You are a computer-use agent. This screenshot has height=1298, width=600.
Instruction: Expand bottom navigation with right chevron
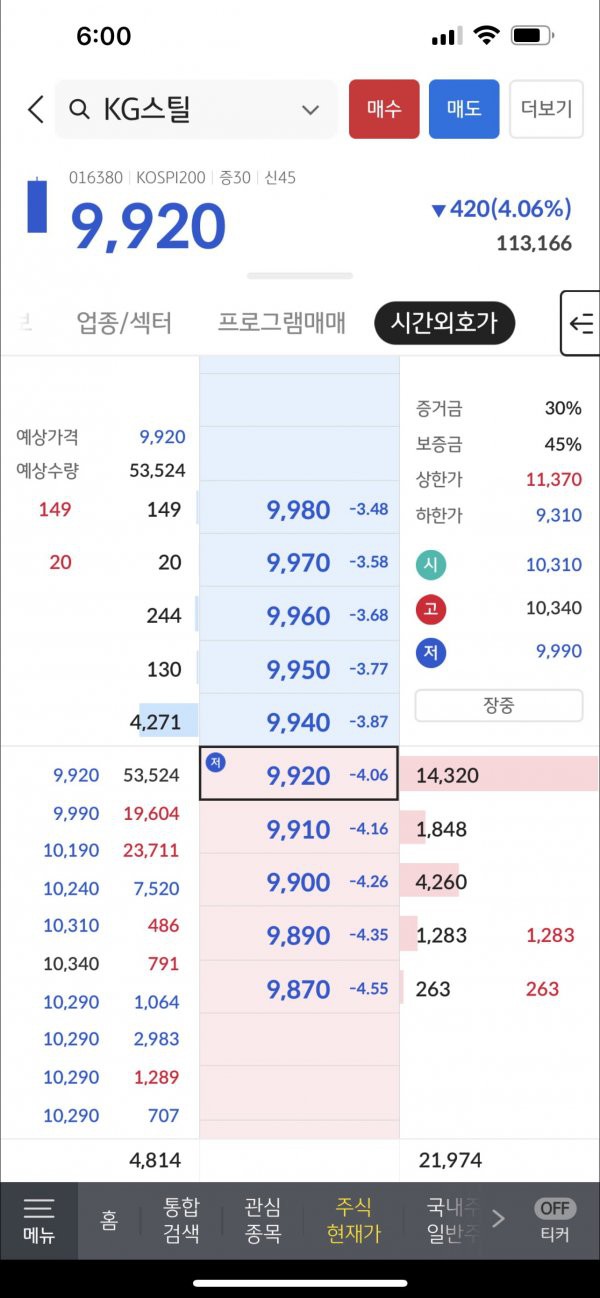[499, 1218]
